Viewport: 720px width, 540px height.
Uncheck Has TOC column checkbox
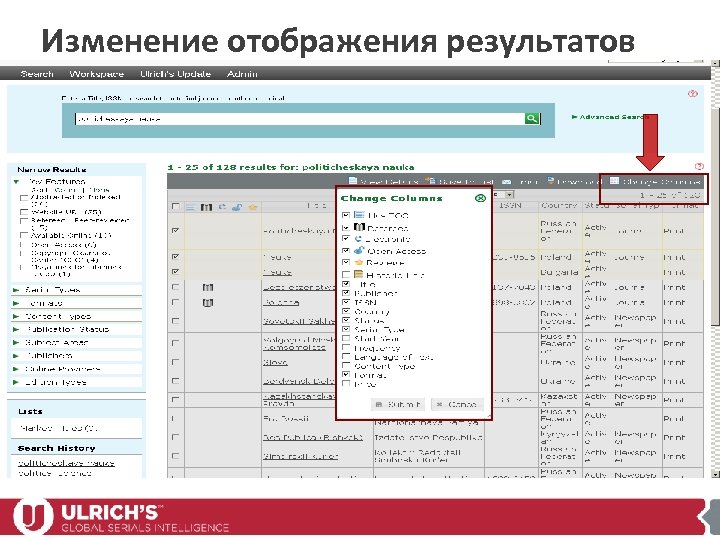click(346, 215)
